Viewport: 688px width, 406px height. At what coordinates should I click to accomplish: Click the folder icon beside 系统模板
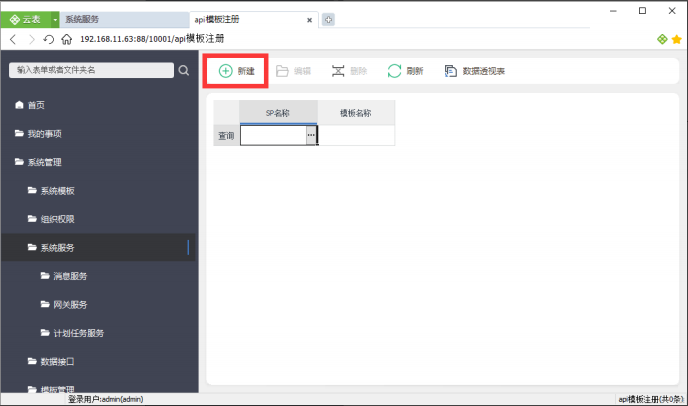click(x=32, y=190)
